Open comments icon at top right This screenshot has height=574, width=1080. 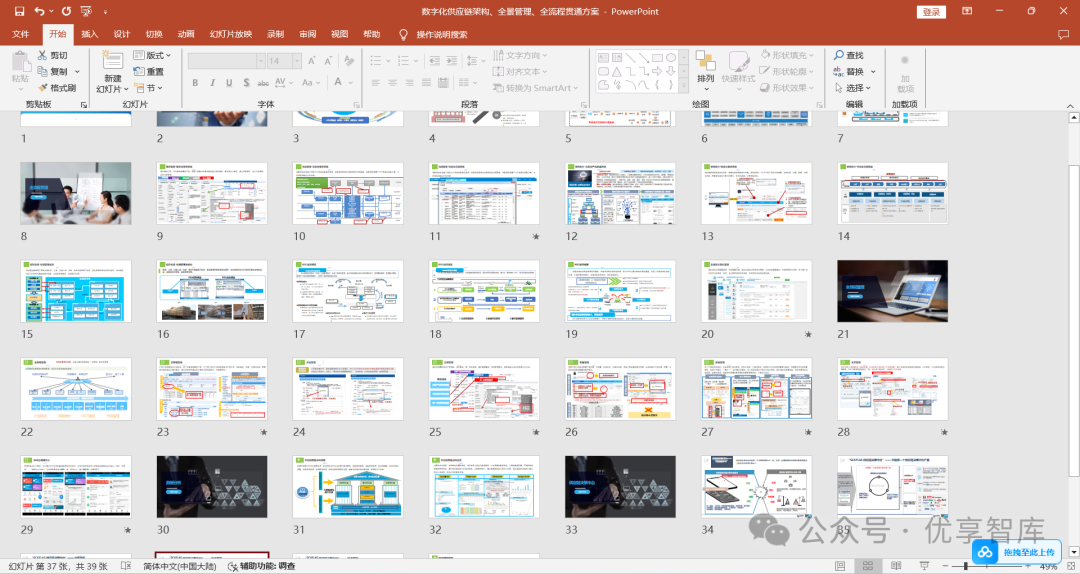(1063, 34)
